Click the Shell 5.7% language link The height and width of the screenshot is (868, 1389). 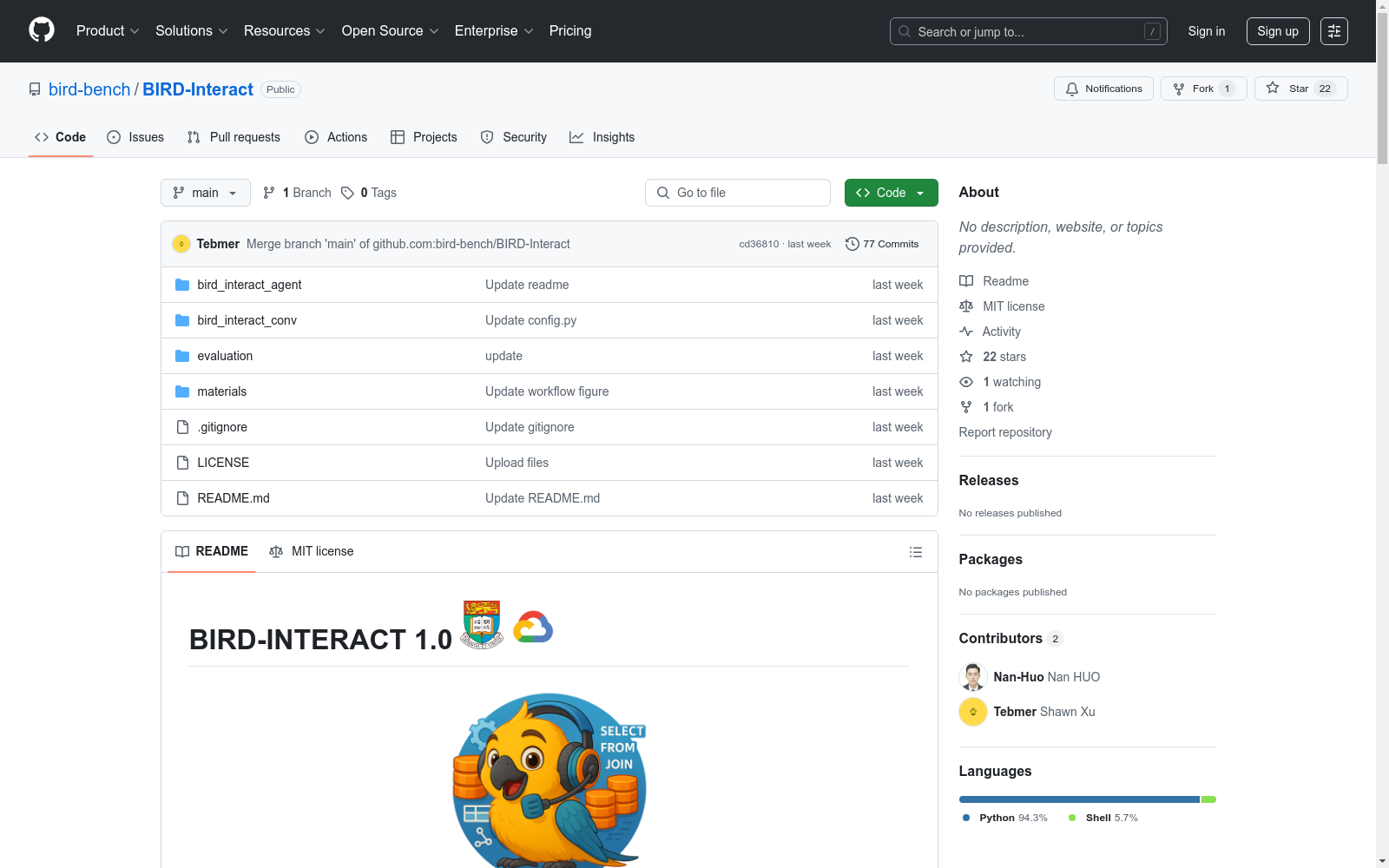click(1103, 818)
